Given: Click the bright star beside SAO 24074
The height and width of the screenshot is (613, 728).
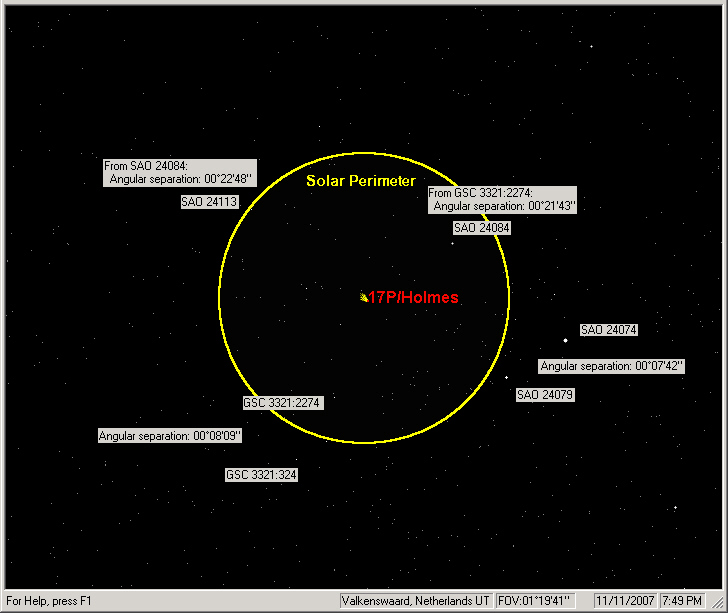Looking at the screenshot, I should (565, 340).
